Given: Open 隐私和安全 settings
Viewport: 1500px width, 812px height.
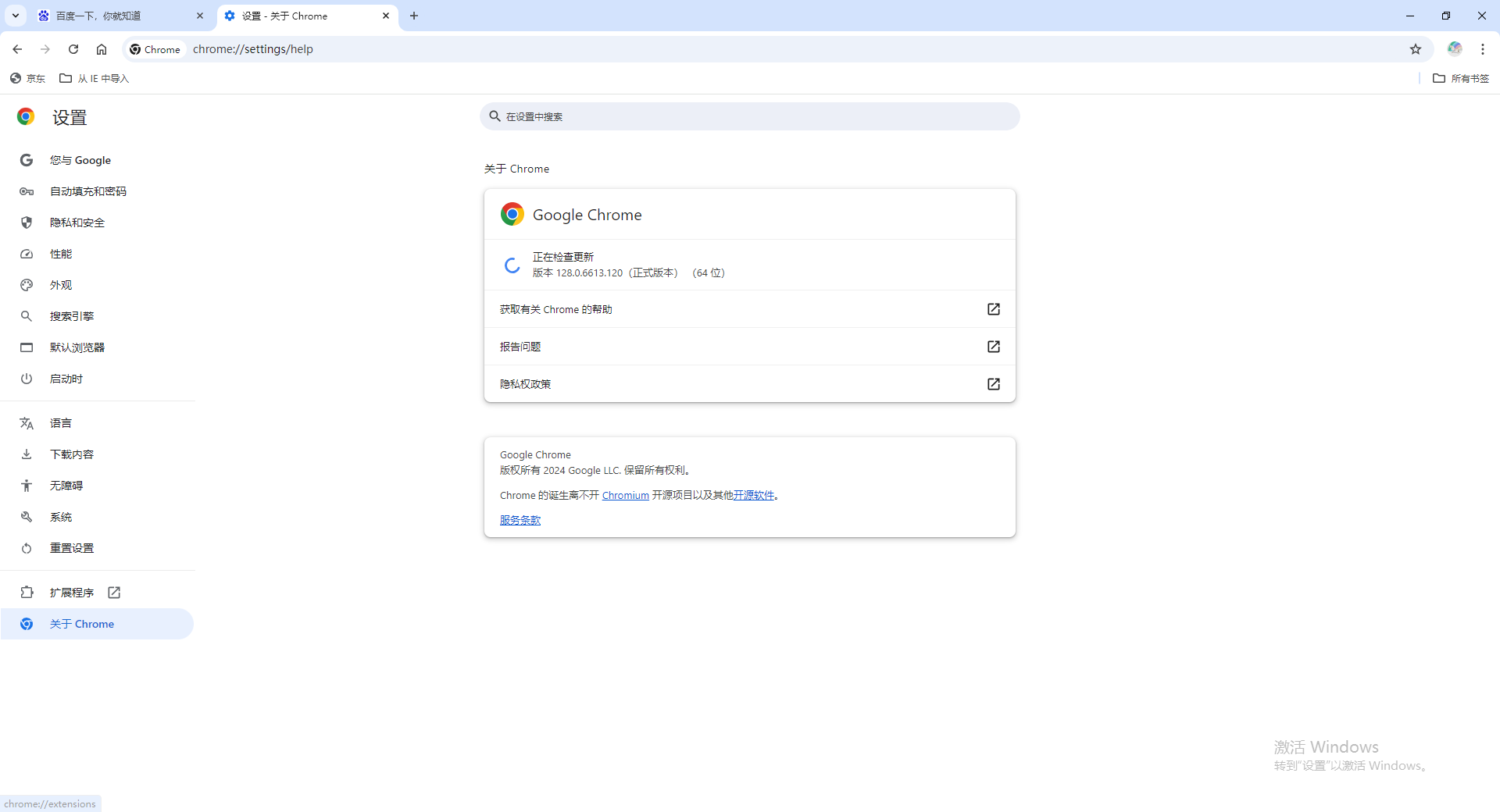Looking at the screenshot, I should click(97, 223).
